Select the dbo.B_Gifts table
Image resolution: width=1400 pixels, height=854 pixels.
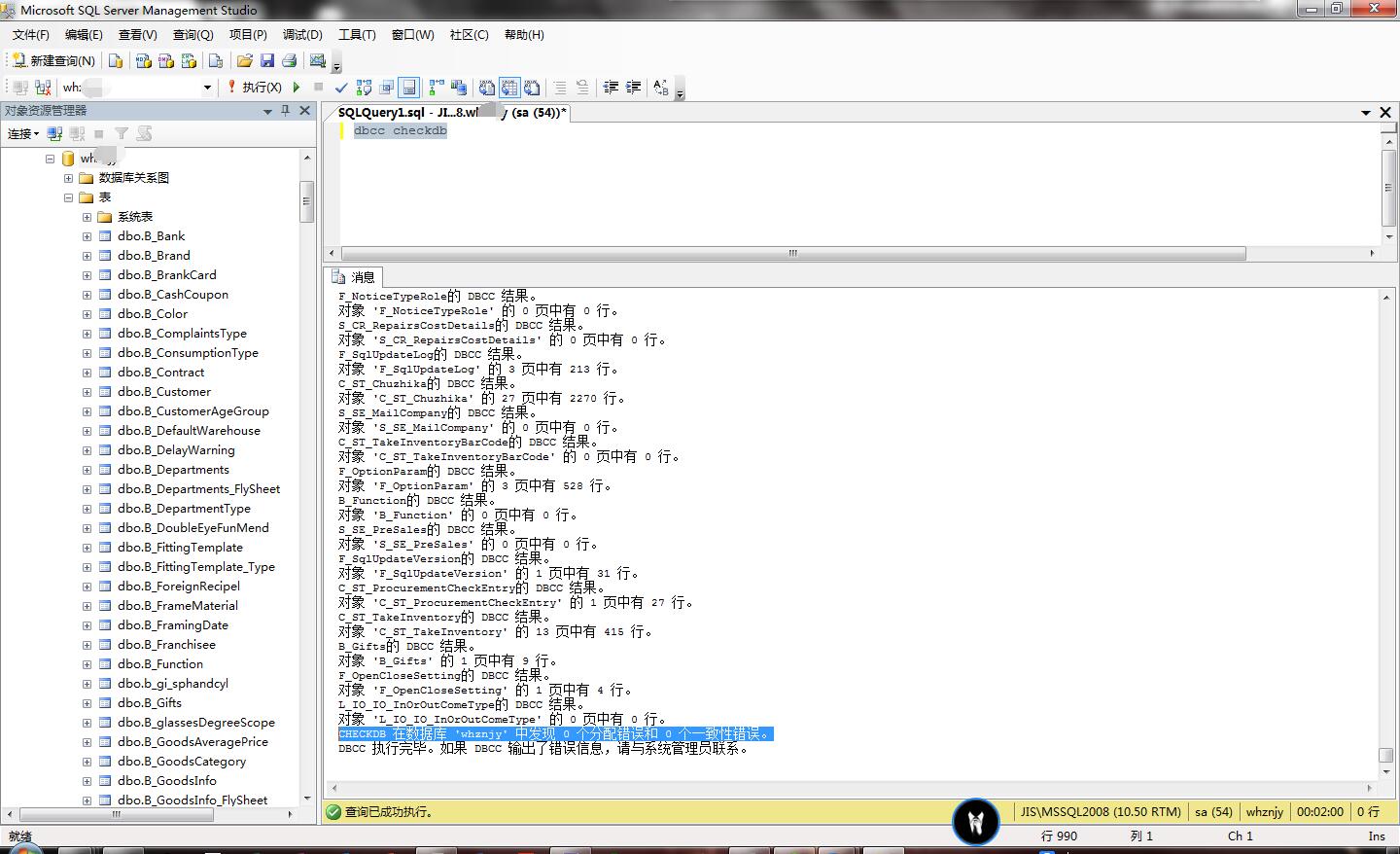150,703
